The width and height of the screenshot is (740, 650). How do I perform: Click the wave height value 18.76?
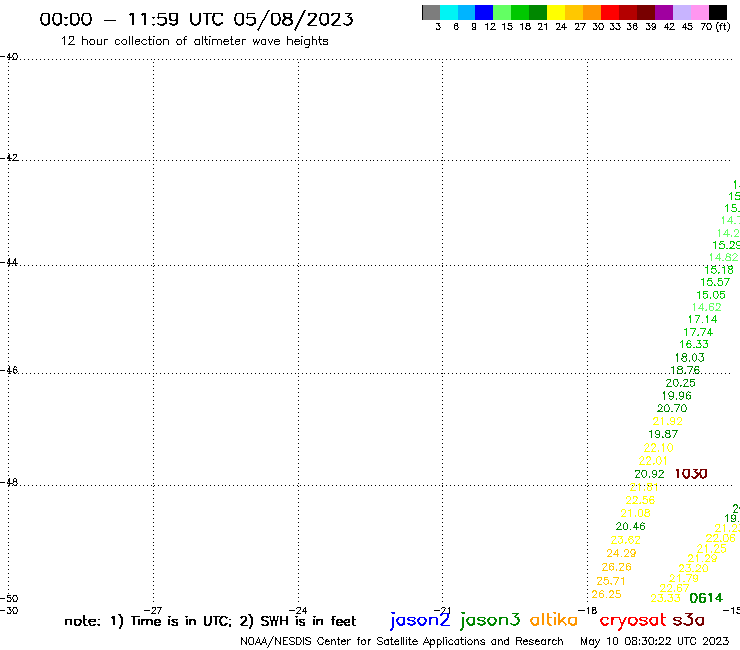(x=685, y=370)
